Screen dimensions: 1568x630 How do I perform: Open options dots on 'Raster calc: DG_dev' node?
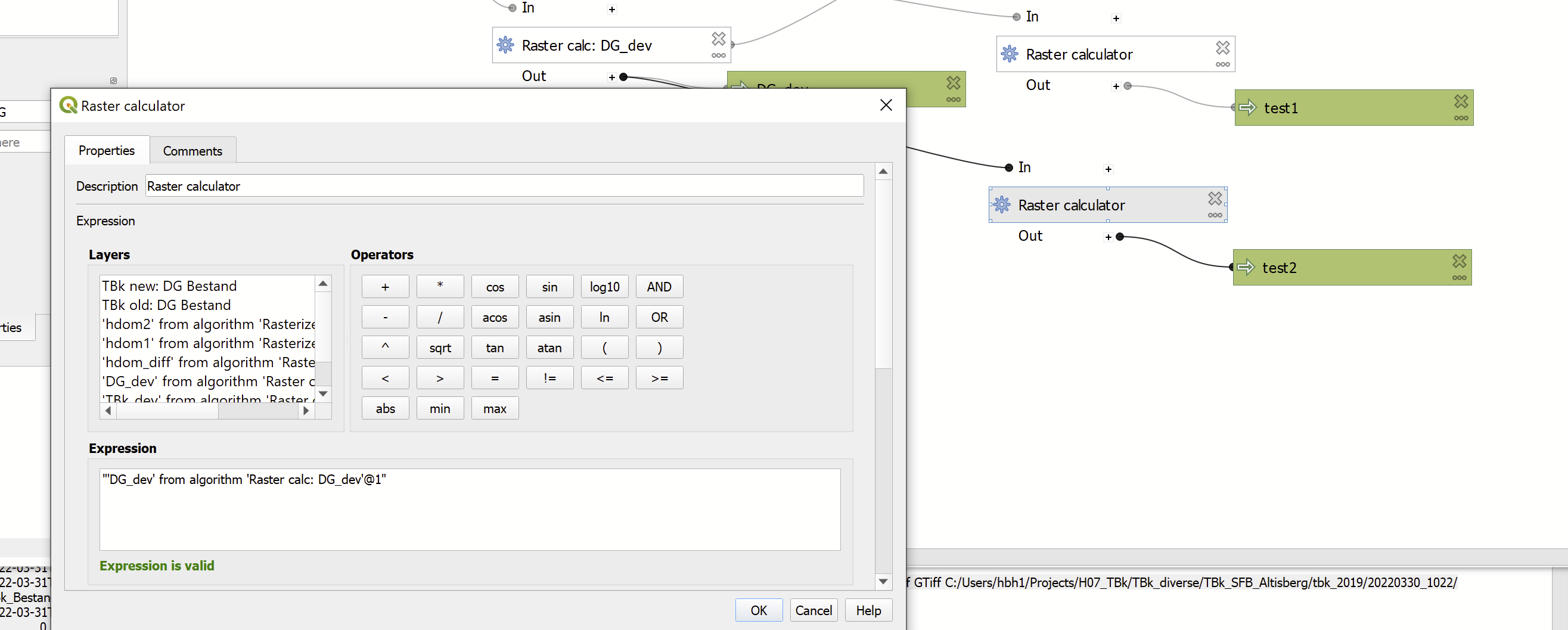(x=718, y=55)
